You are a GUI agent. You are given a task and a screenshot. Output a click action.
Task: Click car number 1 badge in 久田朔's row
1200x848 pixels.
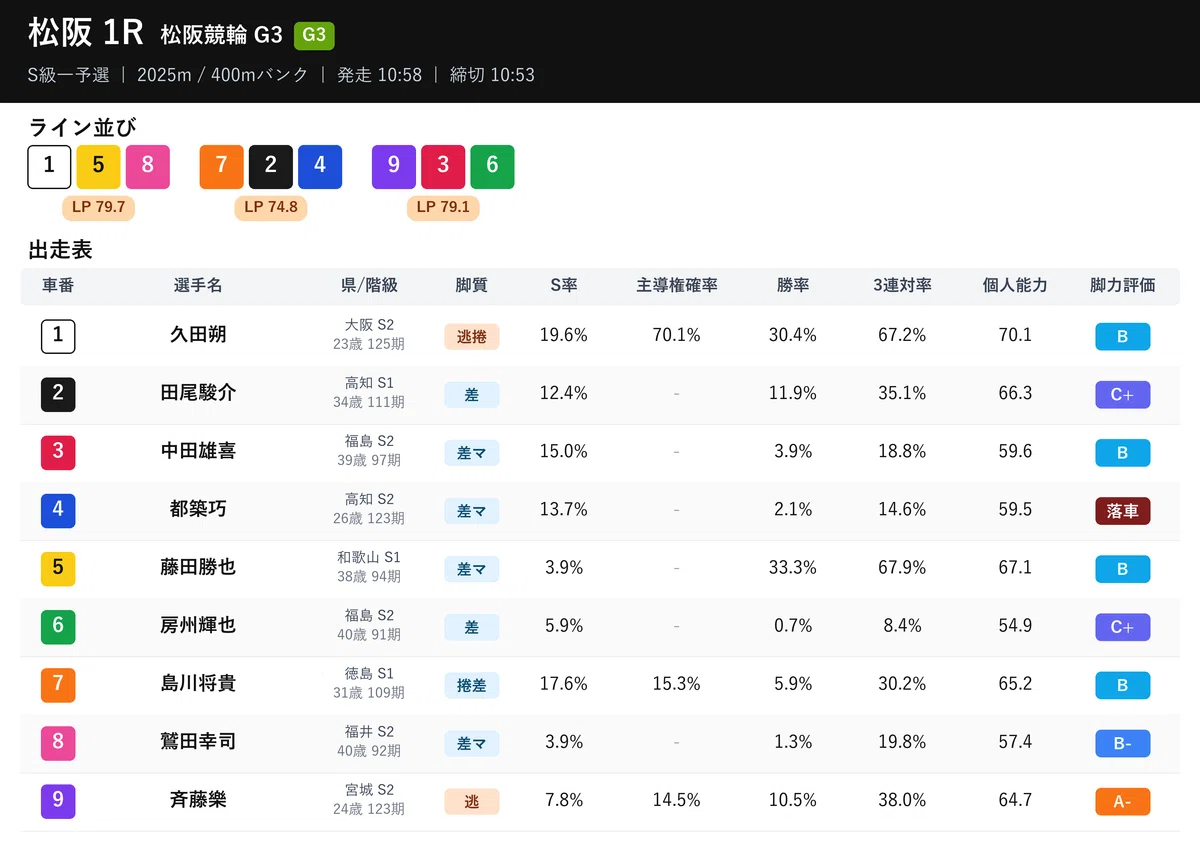(x=58, y=336)
